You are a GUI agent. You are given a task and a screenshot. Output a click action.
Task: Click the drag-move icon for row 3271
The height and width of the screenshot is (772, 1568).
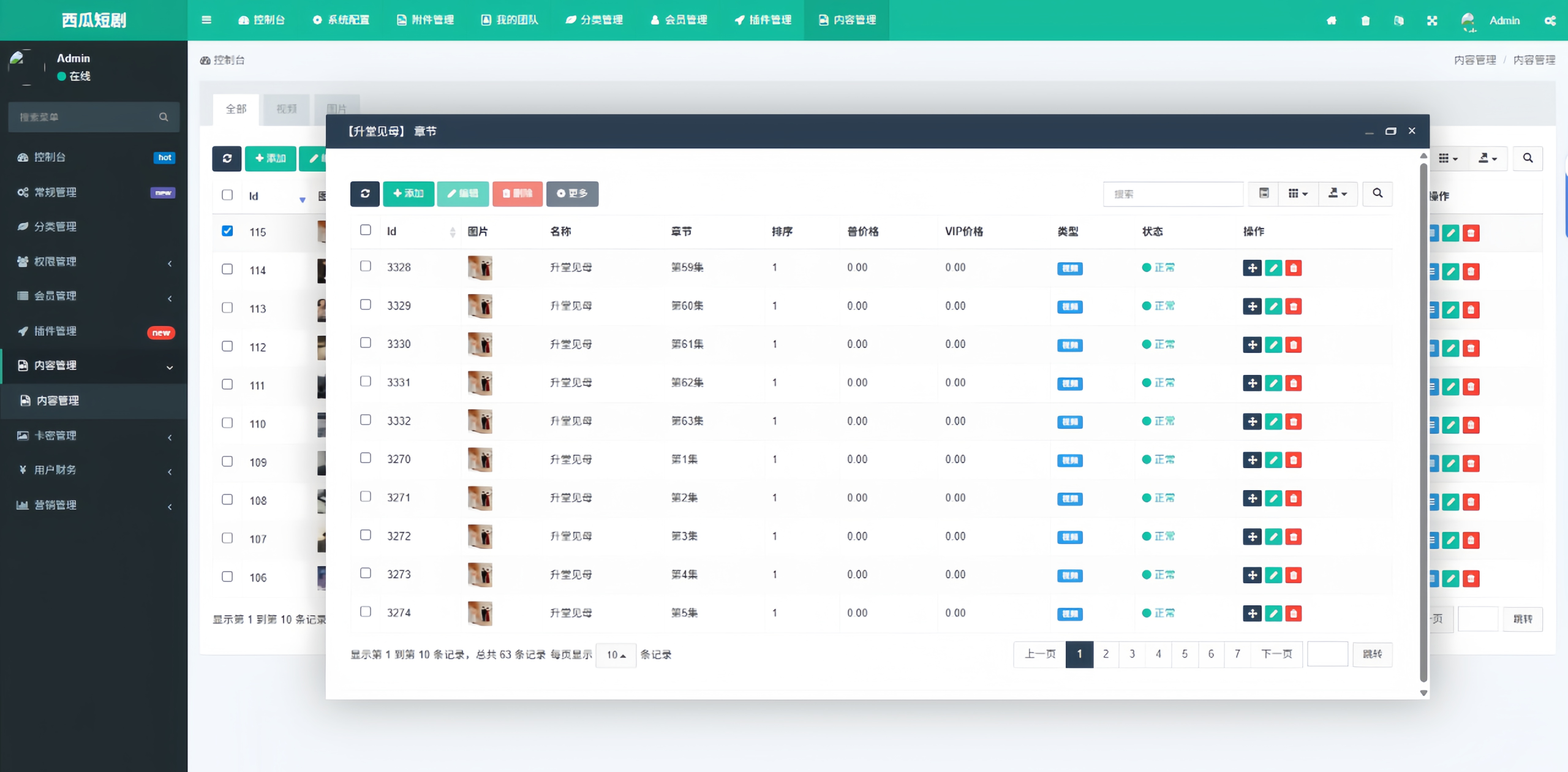click(1251, 498)
